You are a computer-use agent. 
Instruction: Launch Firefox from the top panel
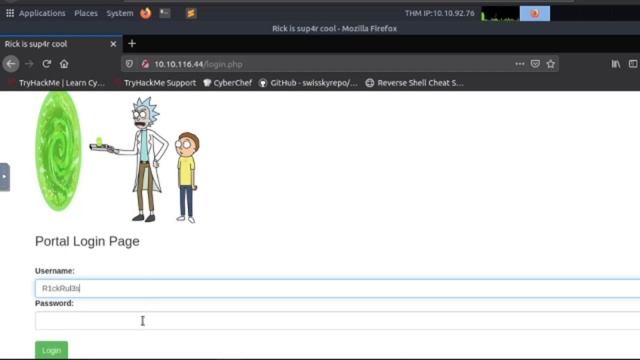145,13
